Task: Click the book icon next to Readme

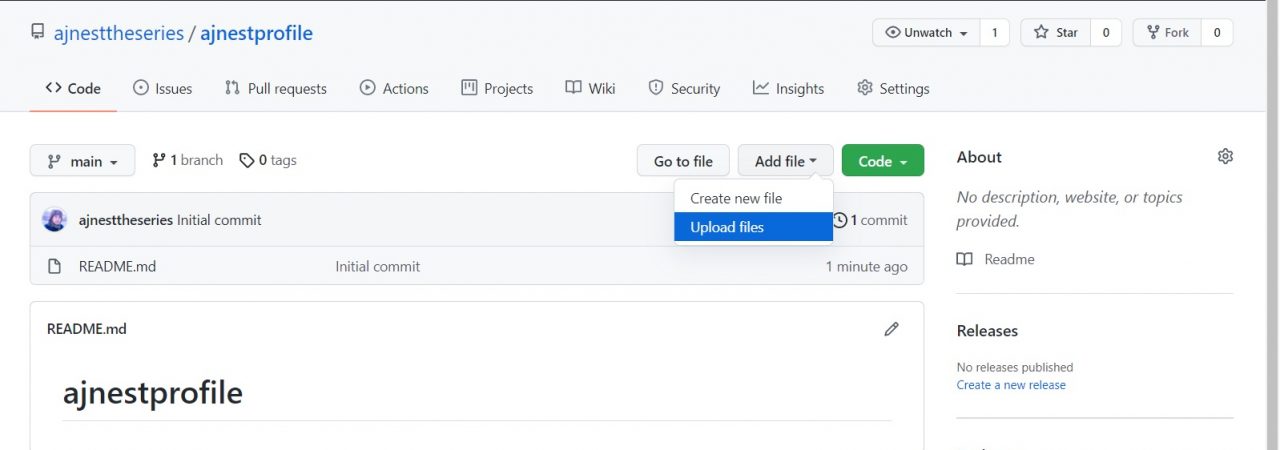Action: (x=964, y=259)
